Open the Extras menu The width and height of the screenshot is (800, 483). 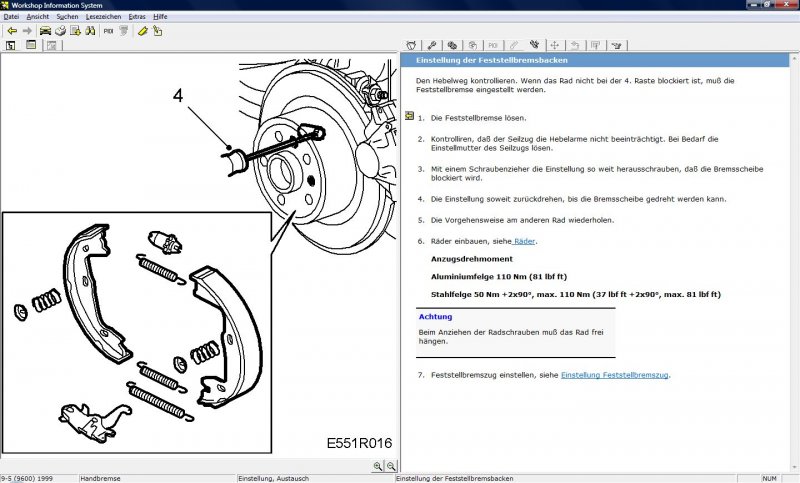click(137, 17)
